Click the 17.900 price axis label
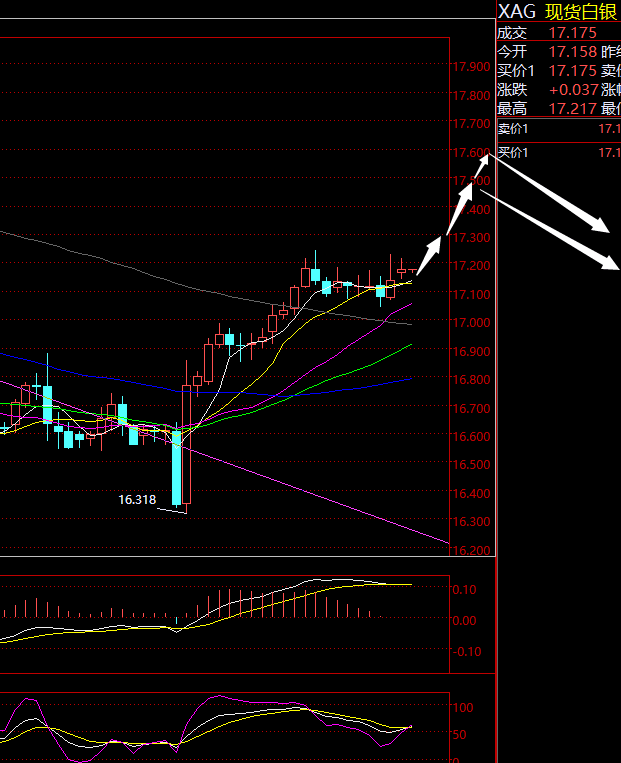The width and height of the screenshot is (621, 763). point(471,67)
